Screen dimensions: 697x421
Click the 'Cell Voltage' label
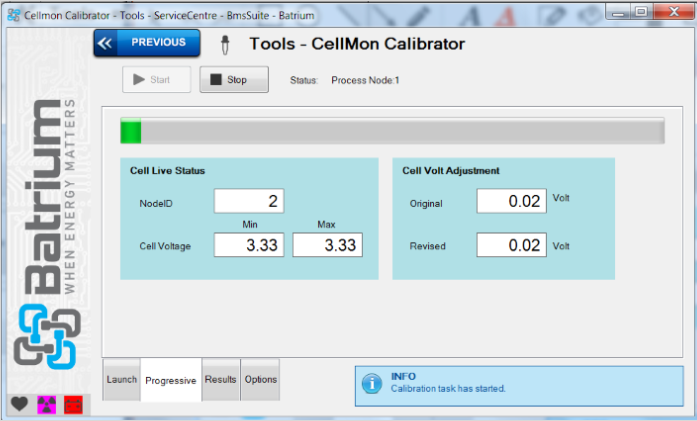pos(165,246)
